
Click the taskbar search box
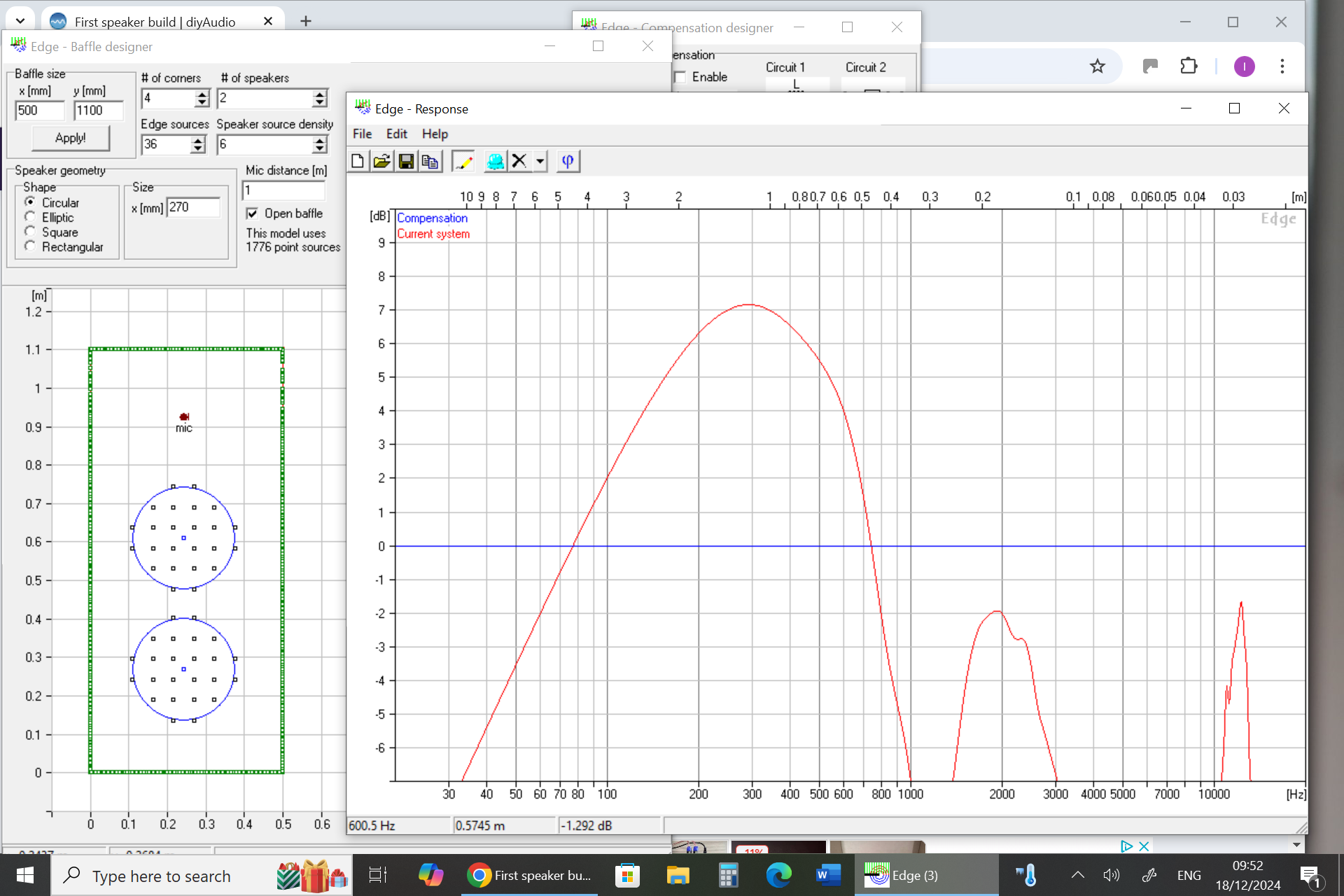tap(202, 875)
